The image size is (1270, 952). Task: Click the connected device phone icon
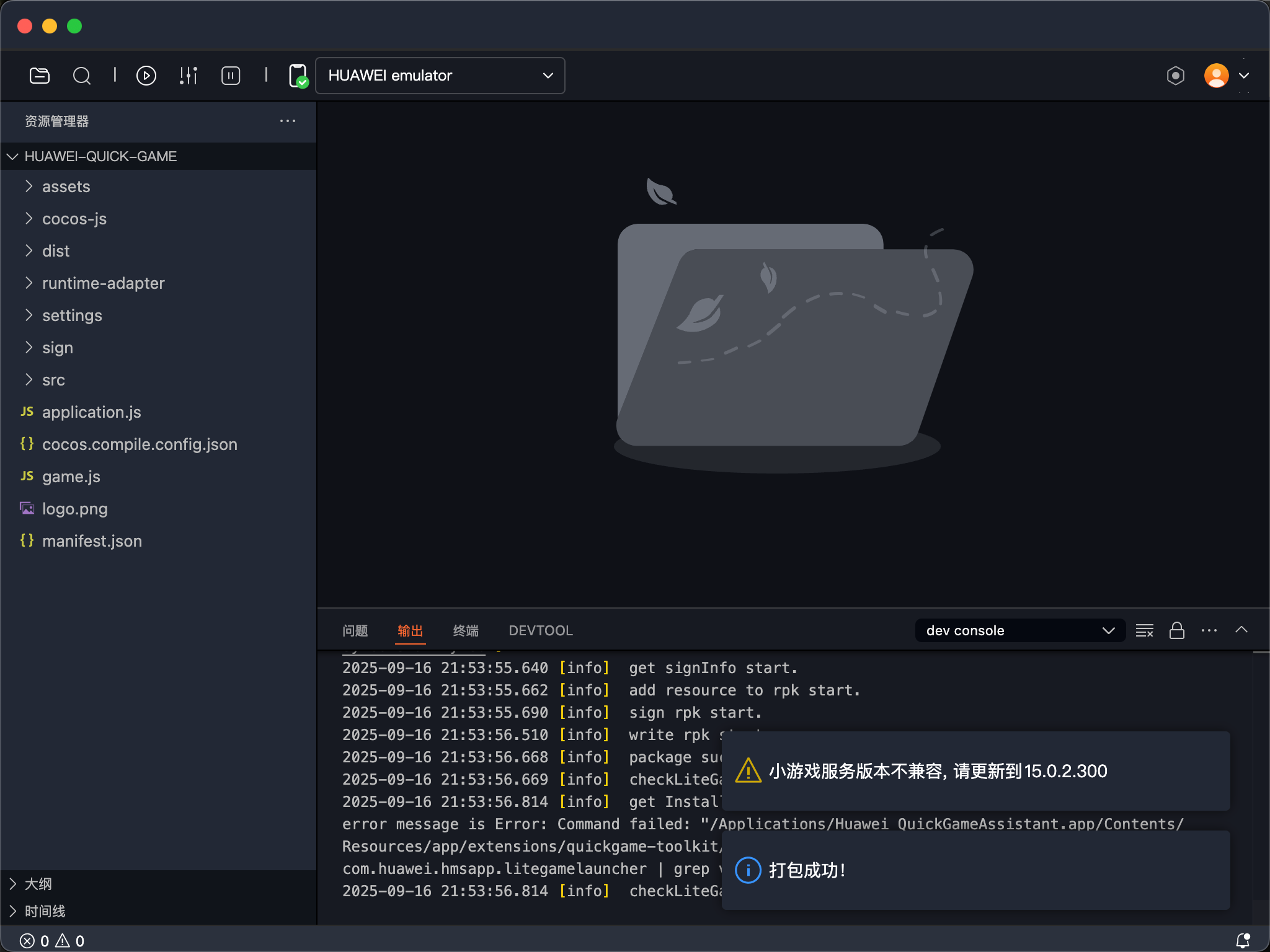point(298,76)
